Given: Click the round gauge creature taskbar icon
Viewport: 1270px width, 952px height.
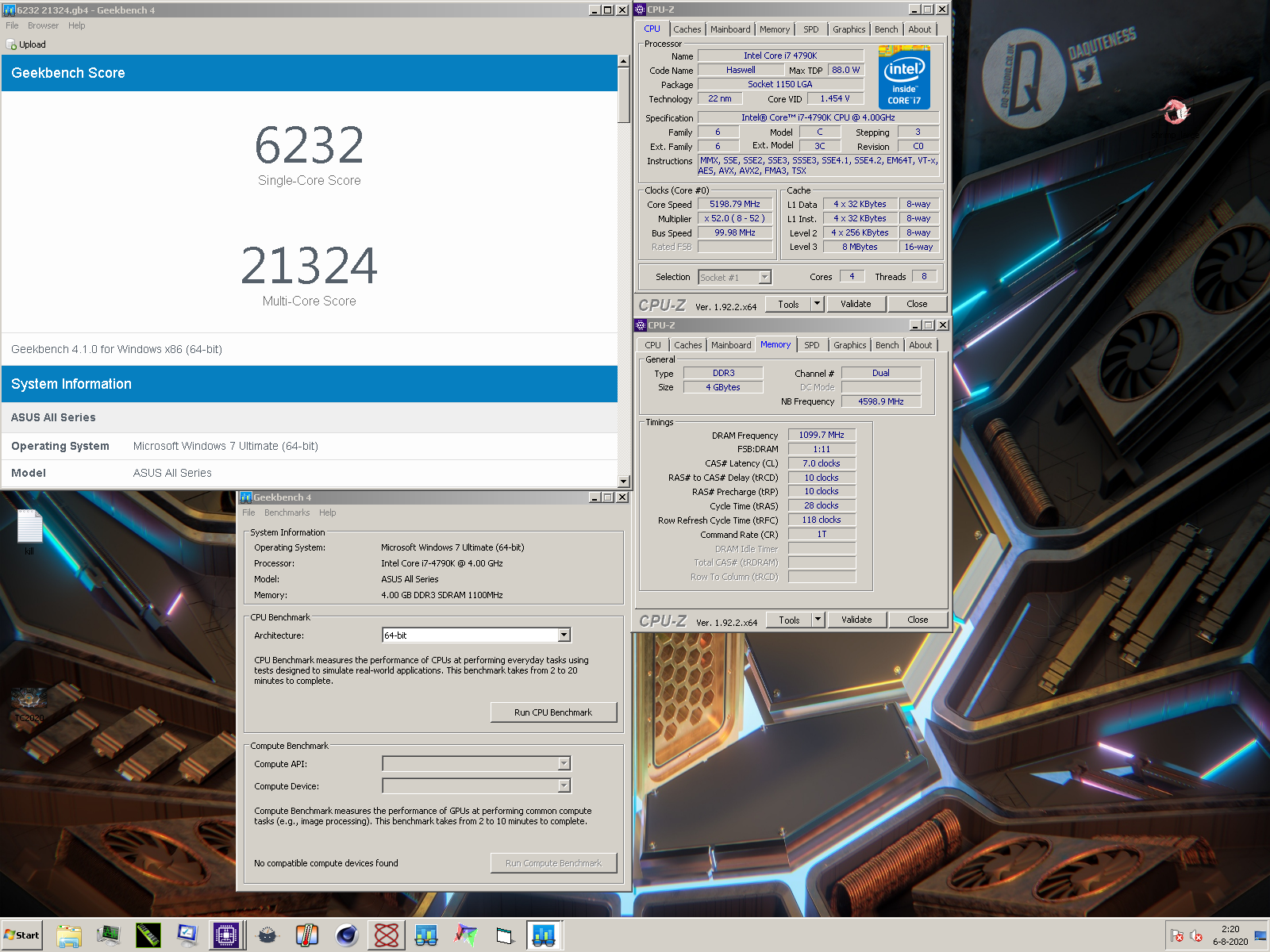Looking at the screenshot, I should pos(267,935).
